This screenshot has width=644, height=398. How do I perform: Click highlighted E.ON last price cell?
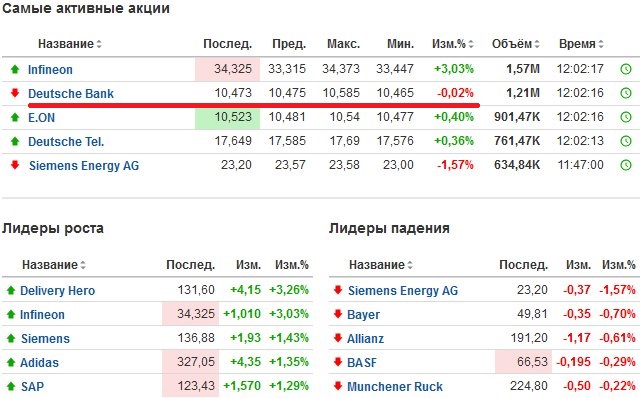pyautogui.click(x=227, y=117)
